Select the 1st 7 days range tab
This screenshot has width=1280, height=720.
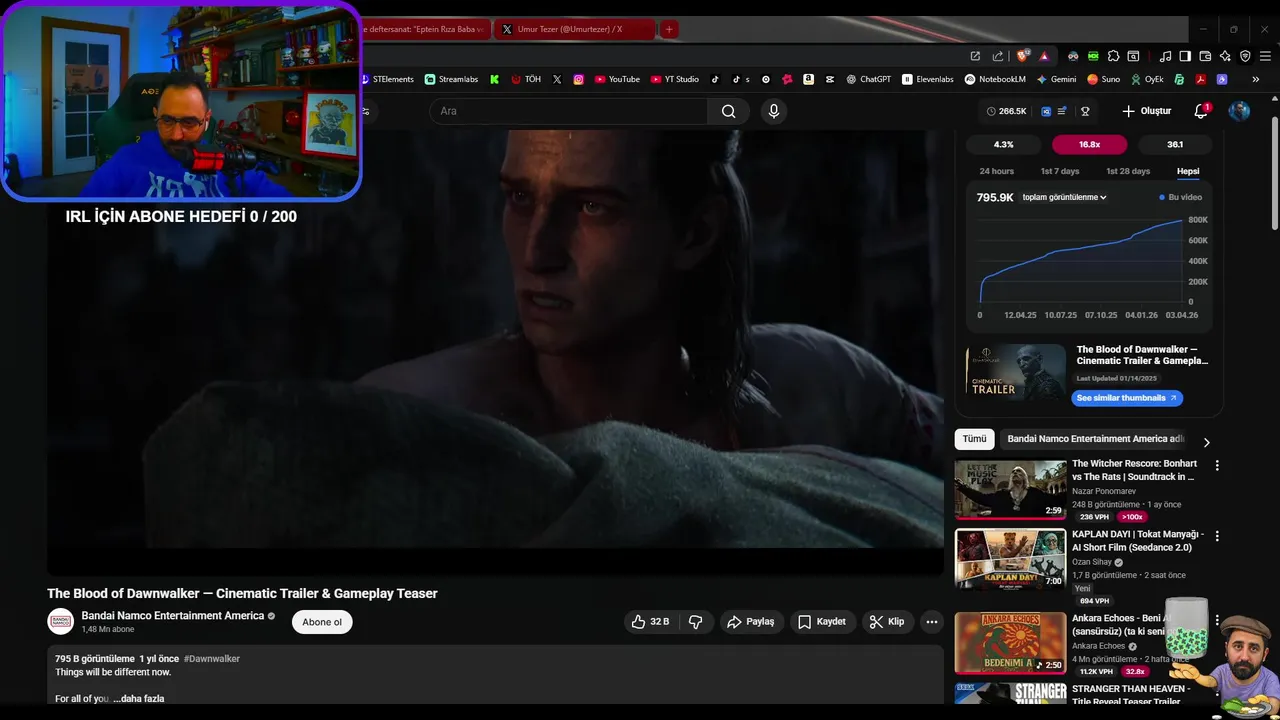click(x=1060, y=171)
